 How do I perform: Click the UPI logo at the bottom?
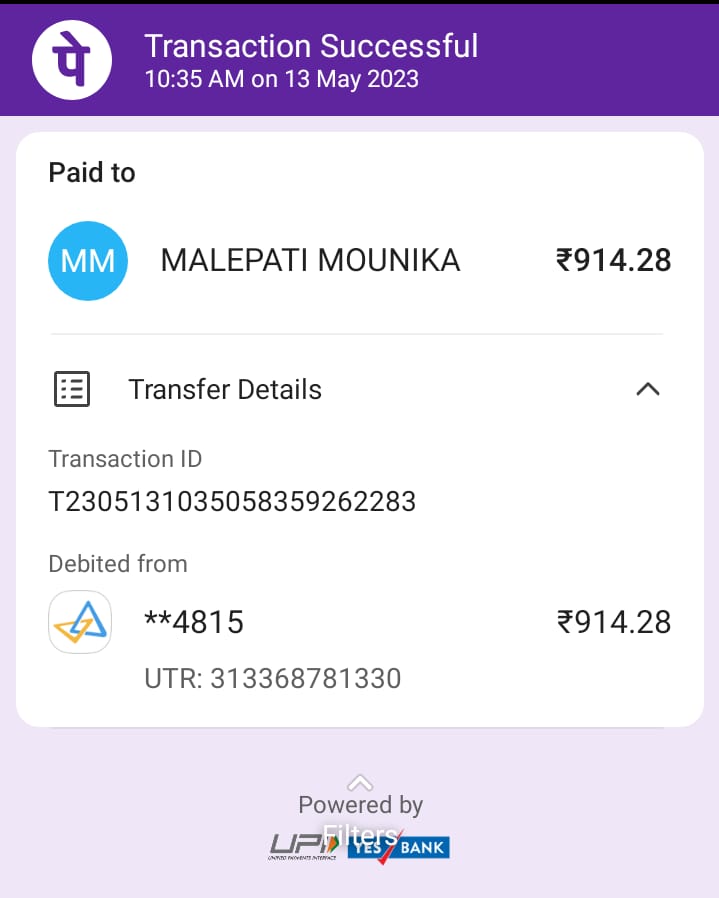295,846
